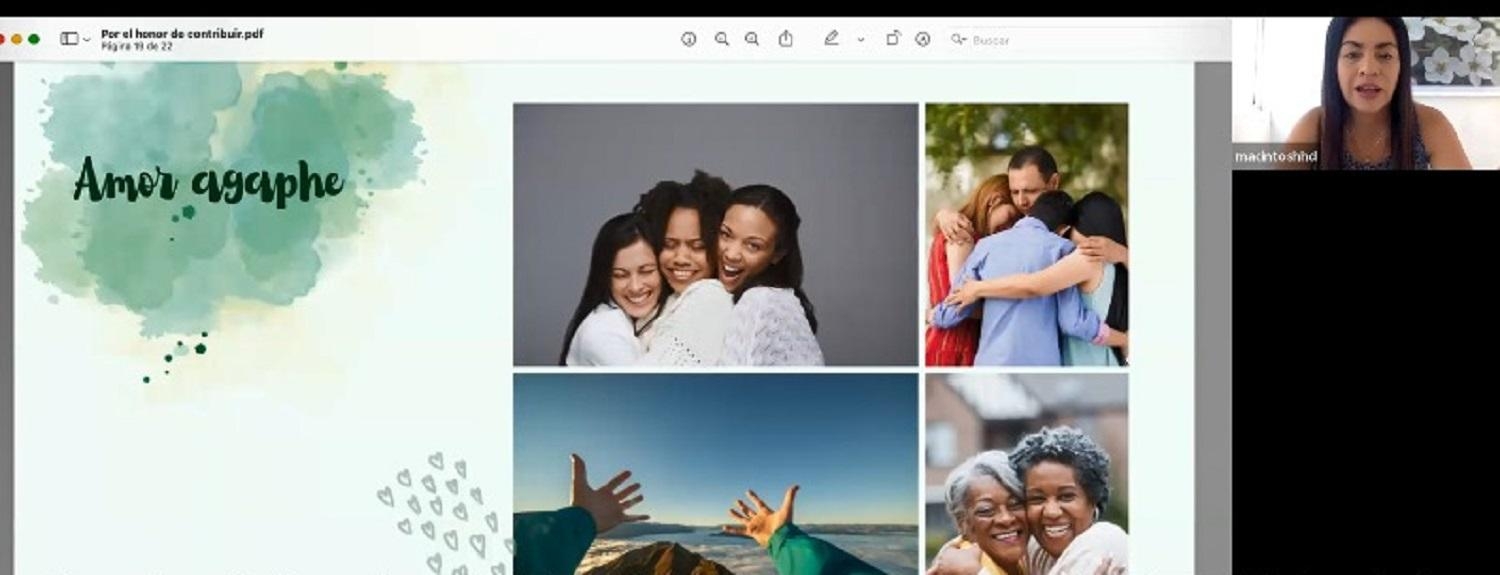The height and width of the screenshot is (575, 1500).
Task: Click the green full-screen window button
Action: pyautogui.click(x=34, y=39)
